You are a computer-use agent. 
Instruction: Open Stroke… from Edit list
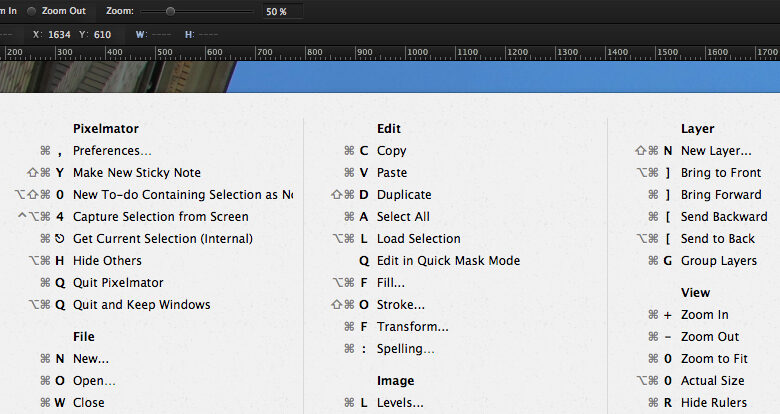coord(400,305)
